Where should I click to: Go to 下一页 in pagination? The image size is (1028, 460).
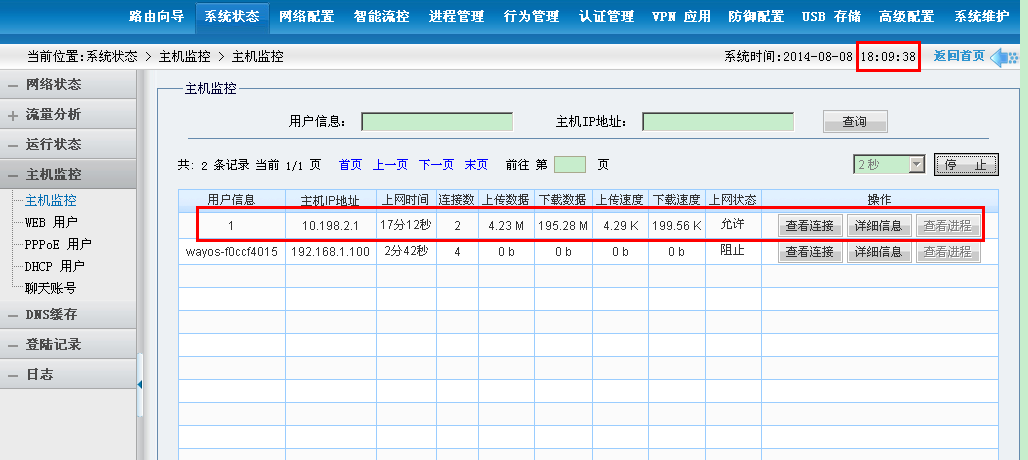[436, 165]
